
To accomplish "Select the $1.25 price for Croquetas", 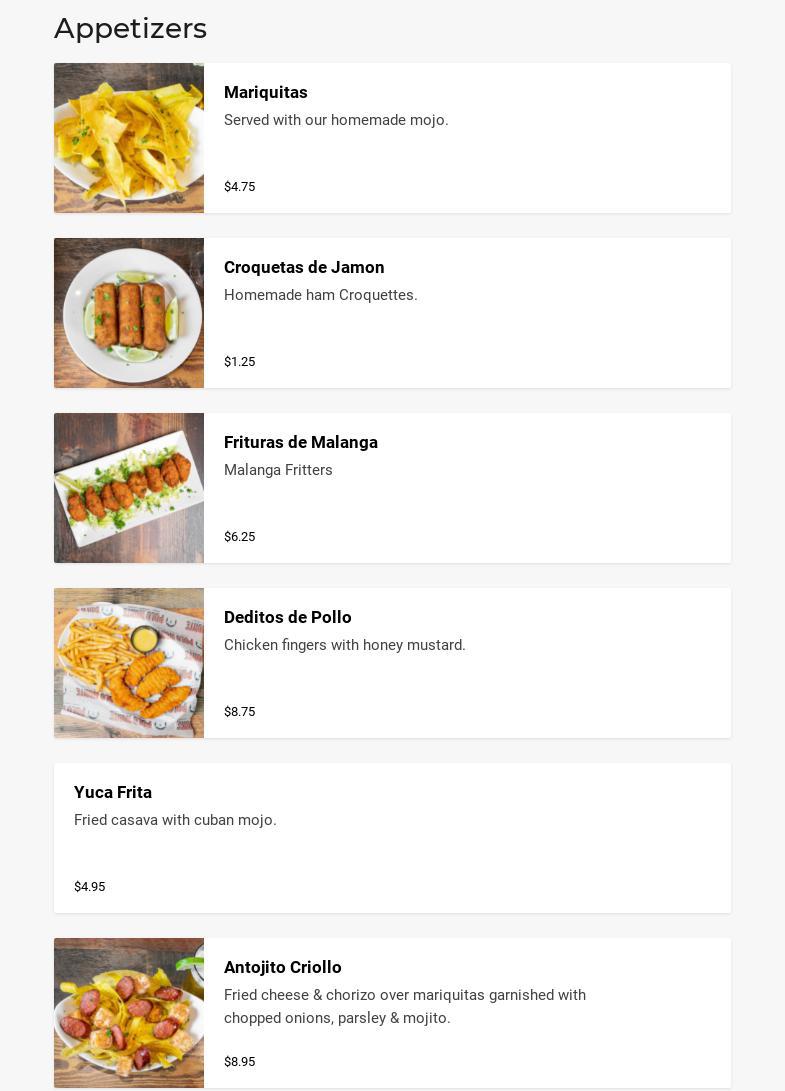I will pyautogui.click(x=240, y=362).
